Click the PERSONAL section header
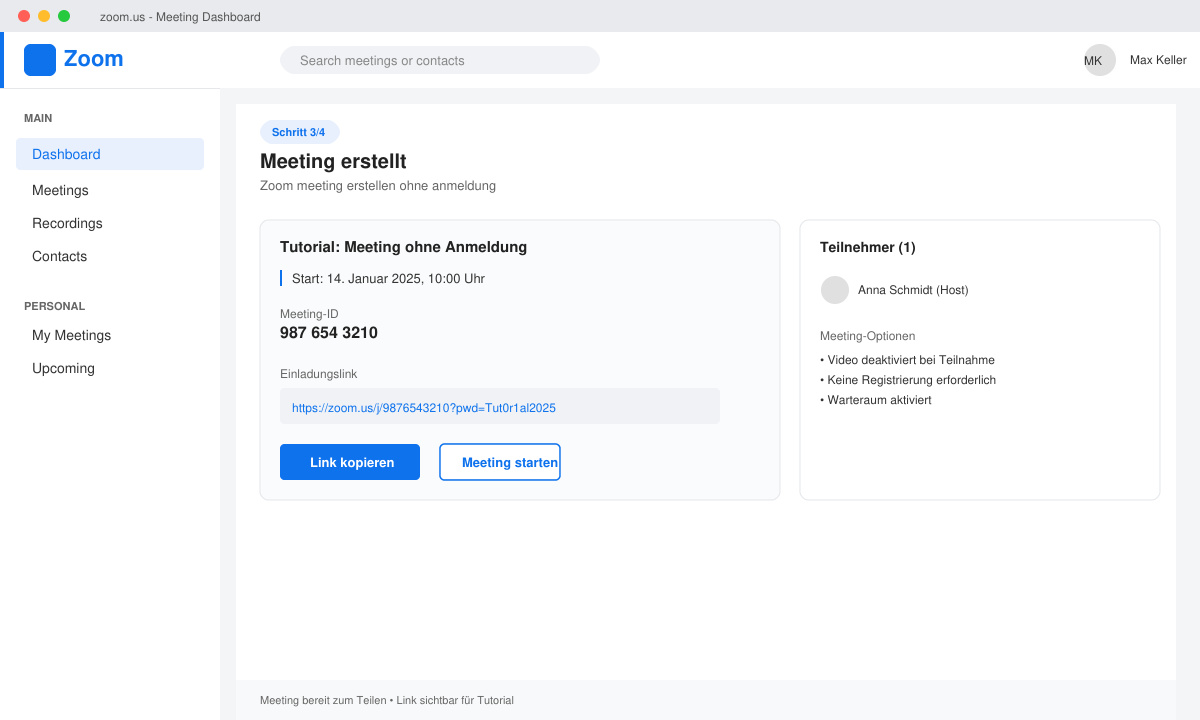Screen dimensions: 1200x720 55,306
